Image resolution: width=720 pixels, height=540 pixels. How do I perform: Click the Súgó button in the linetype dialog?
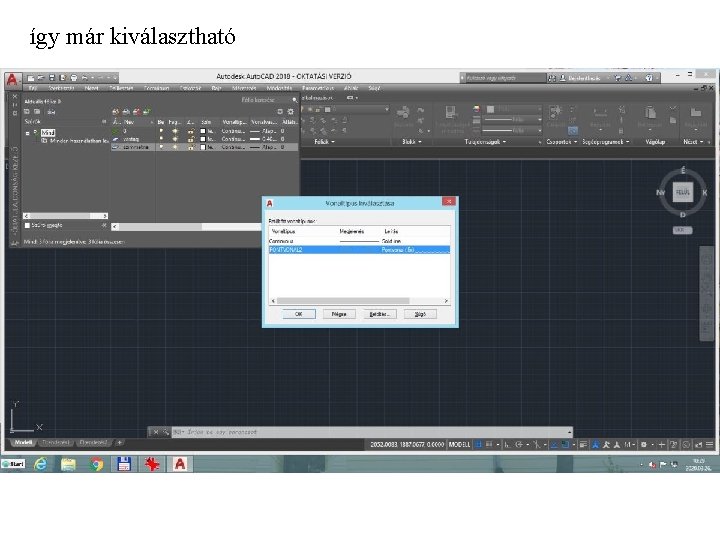420,314
